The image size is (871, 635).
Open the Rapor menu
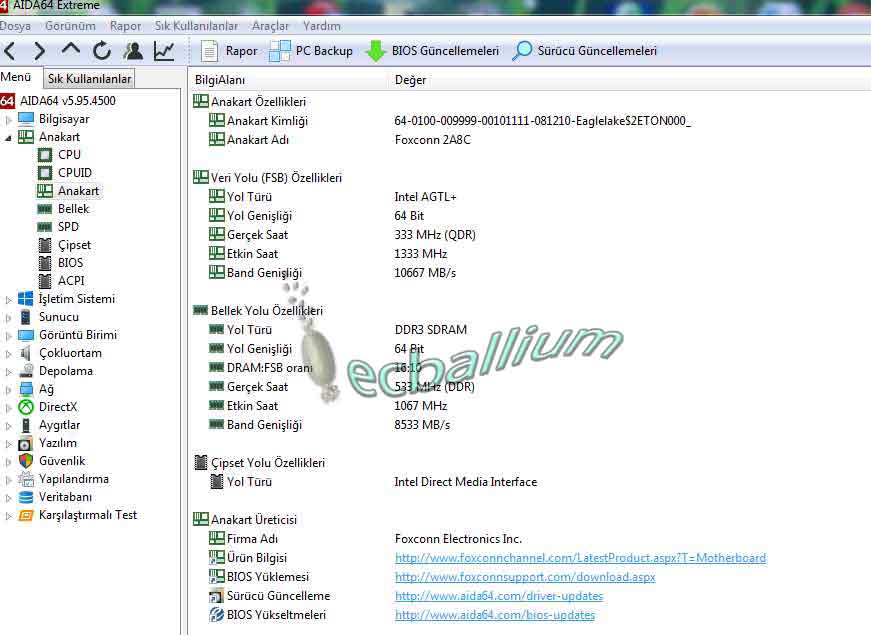[x=125, y=26]
